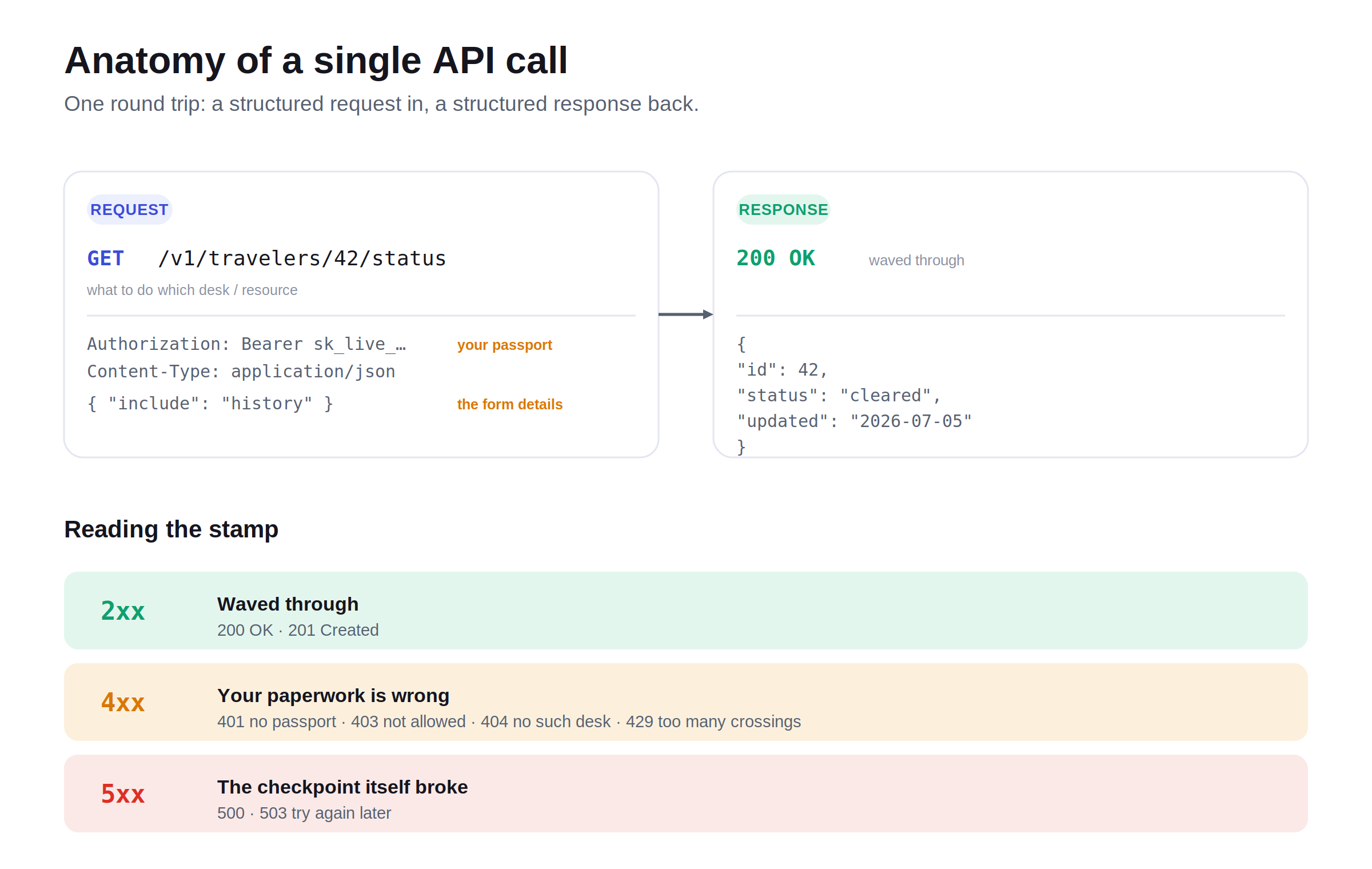
Task: Click the 2xx code label
Action: (x=123, y=611)
